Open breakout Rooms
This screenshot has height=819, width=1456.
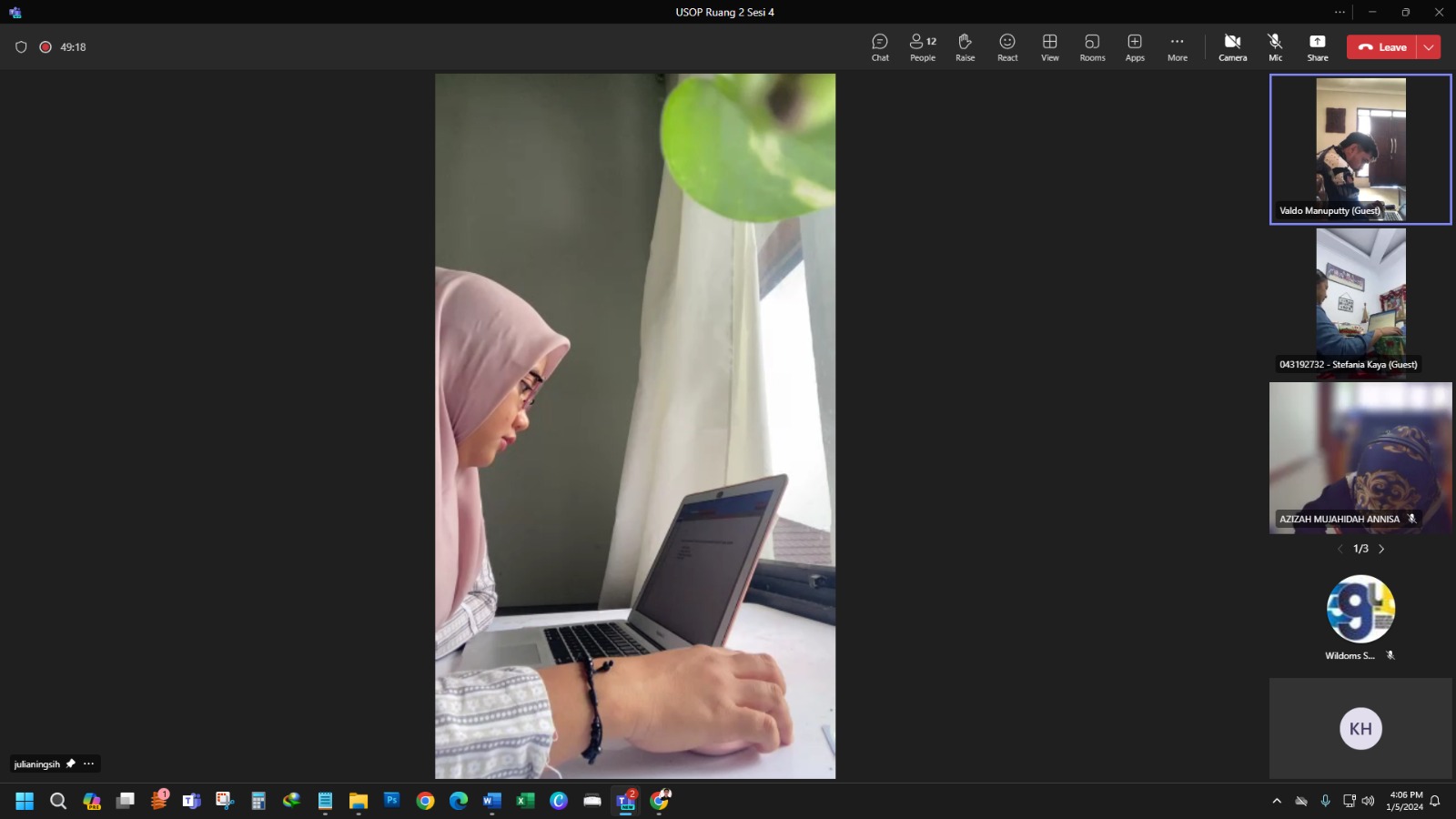tap(1092, 47)
